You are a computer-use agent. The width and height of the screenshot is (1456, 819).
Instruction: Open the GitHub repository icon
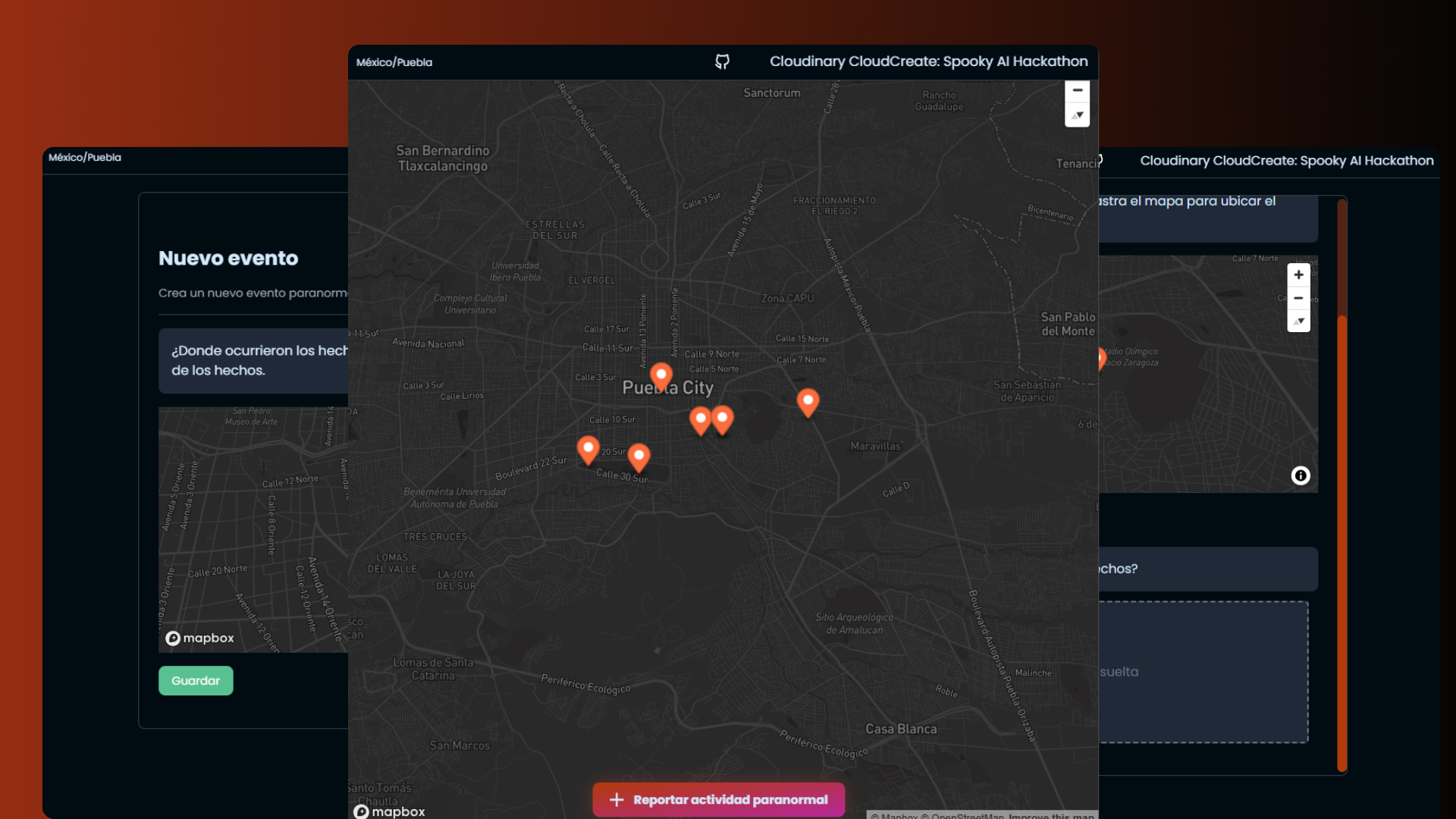pos(722,61)
